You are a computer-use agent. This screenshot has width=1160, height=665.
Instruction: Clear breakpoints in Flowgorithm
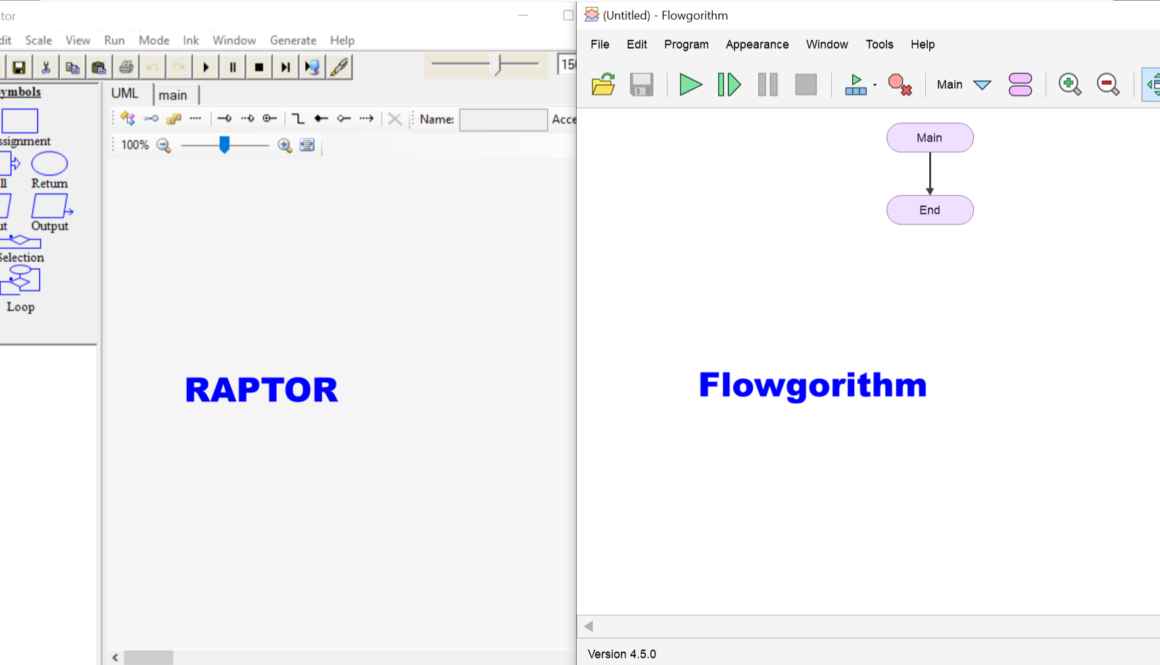(x=900, y=84)
